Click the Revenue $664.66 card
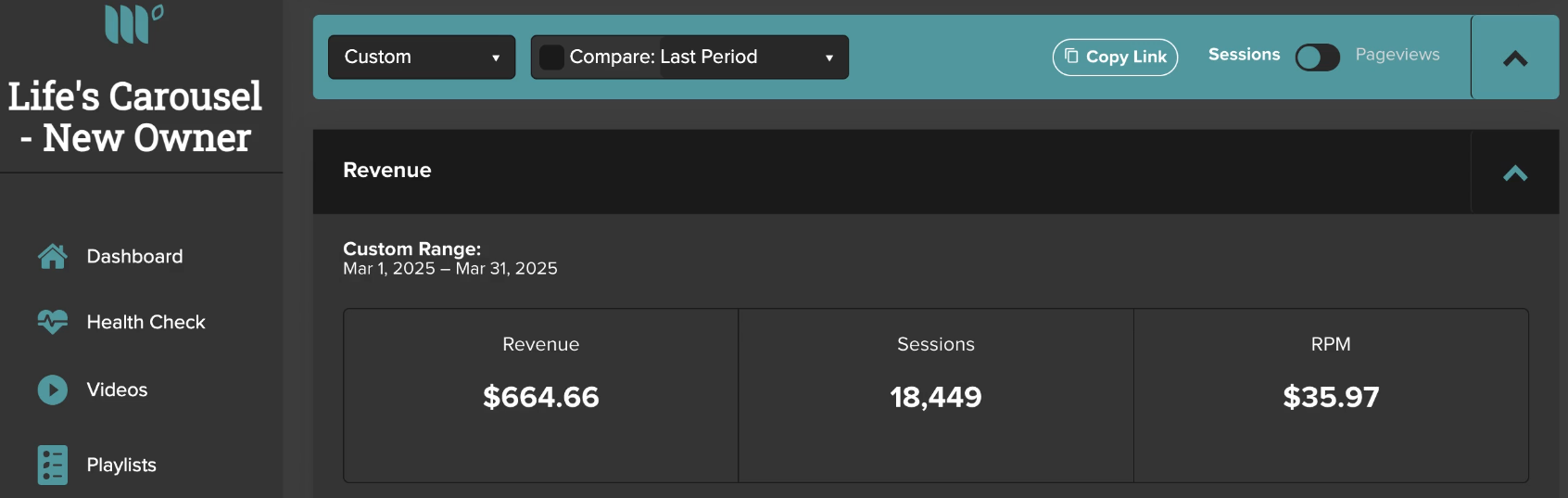This screenshot has width=1568, height=498. point(541,396)
